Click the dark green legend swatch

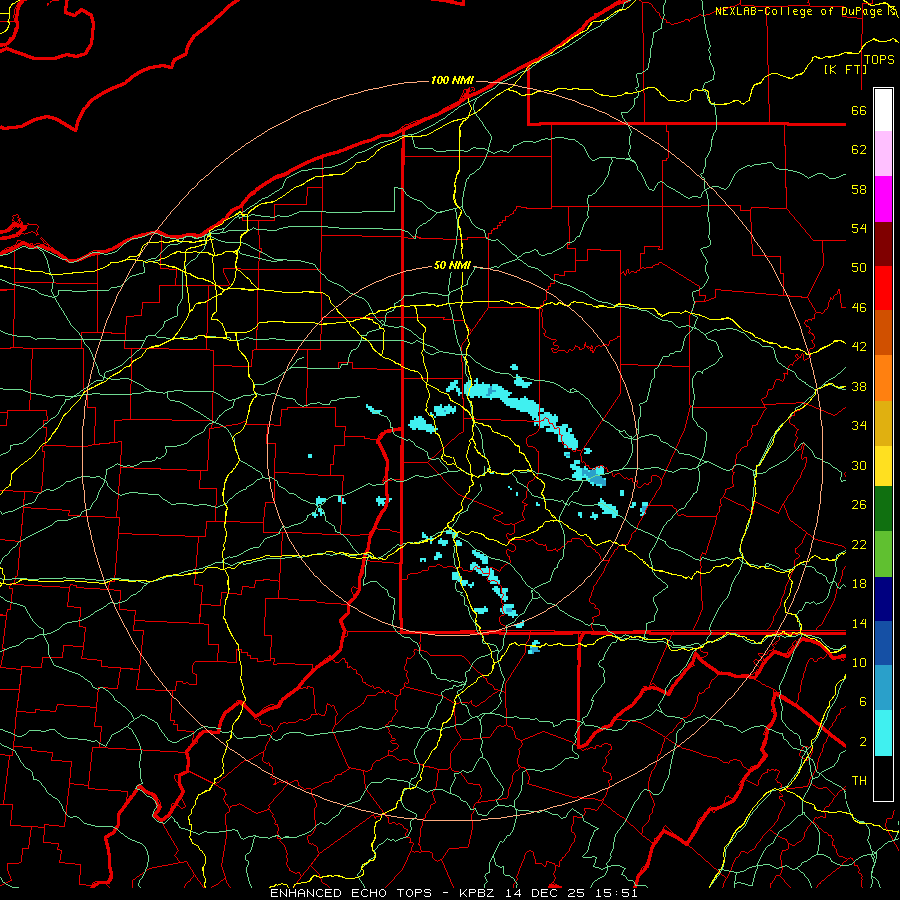pos(883,509)
